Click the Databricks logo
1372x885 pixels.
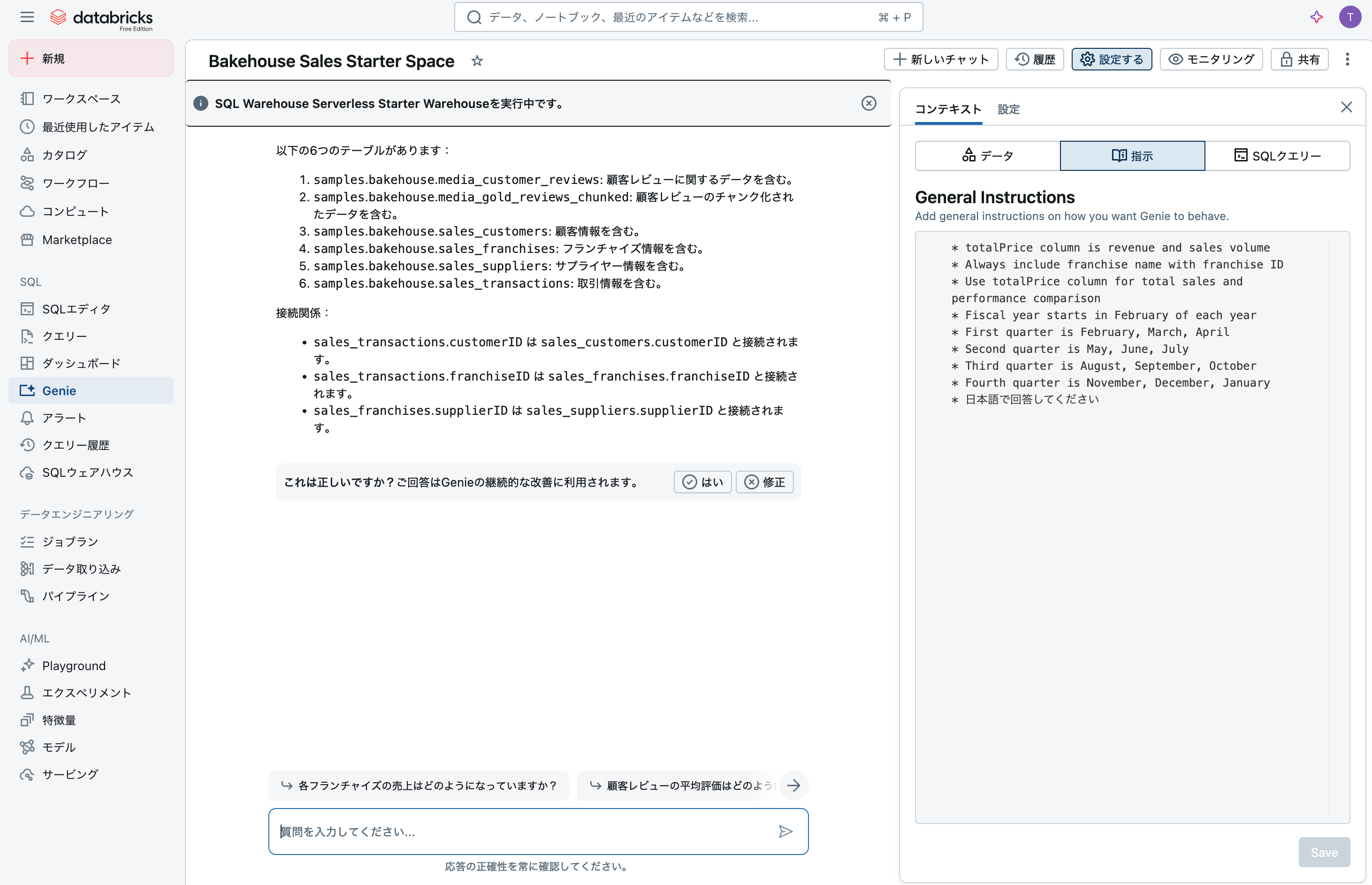point(102,18)
